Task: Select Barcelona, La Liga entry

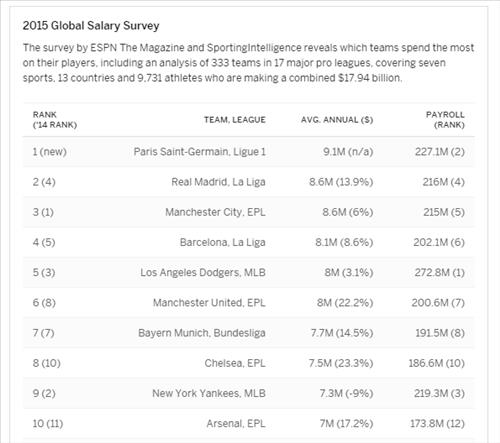Action: [223, 242]
